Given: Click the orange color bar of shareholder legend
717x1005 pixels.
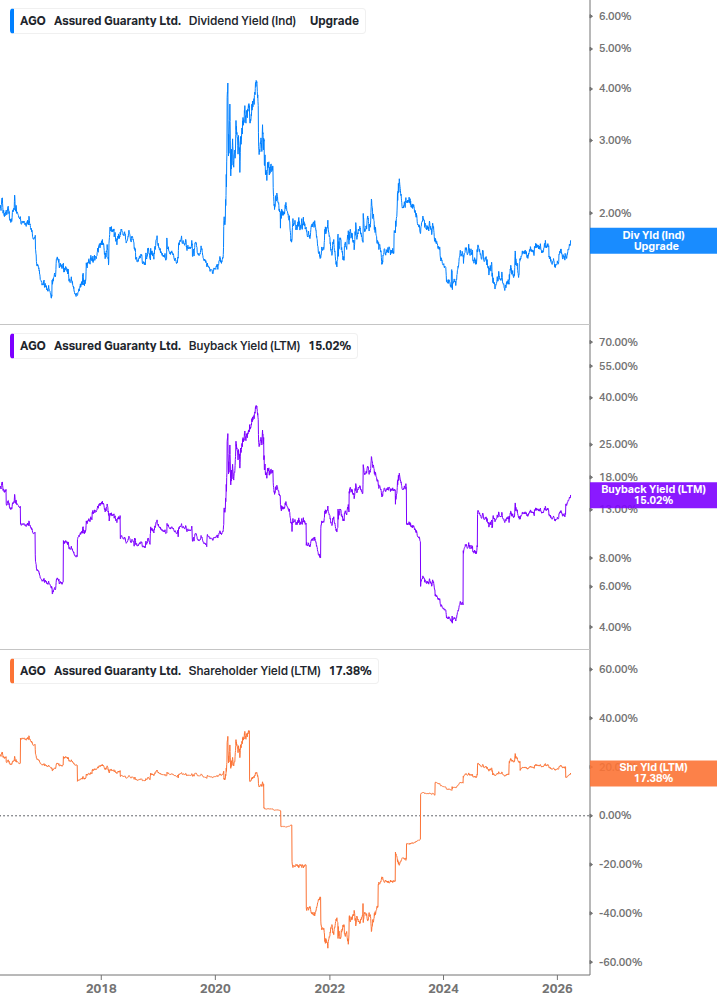Looking at the screenshot, I should pos(12,670).
